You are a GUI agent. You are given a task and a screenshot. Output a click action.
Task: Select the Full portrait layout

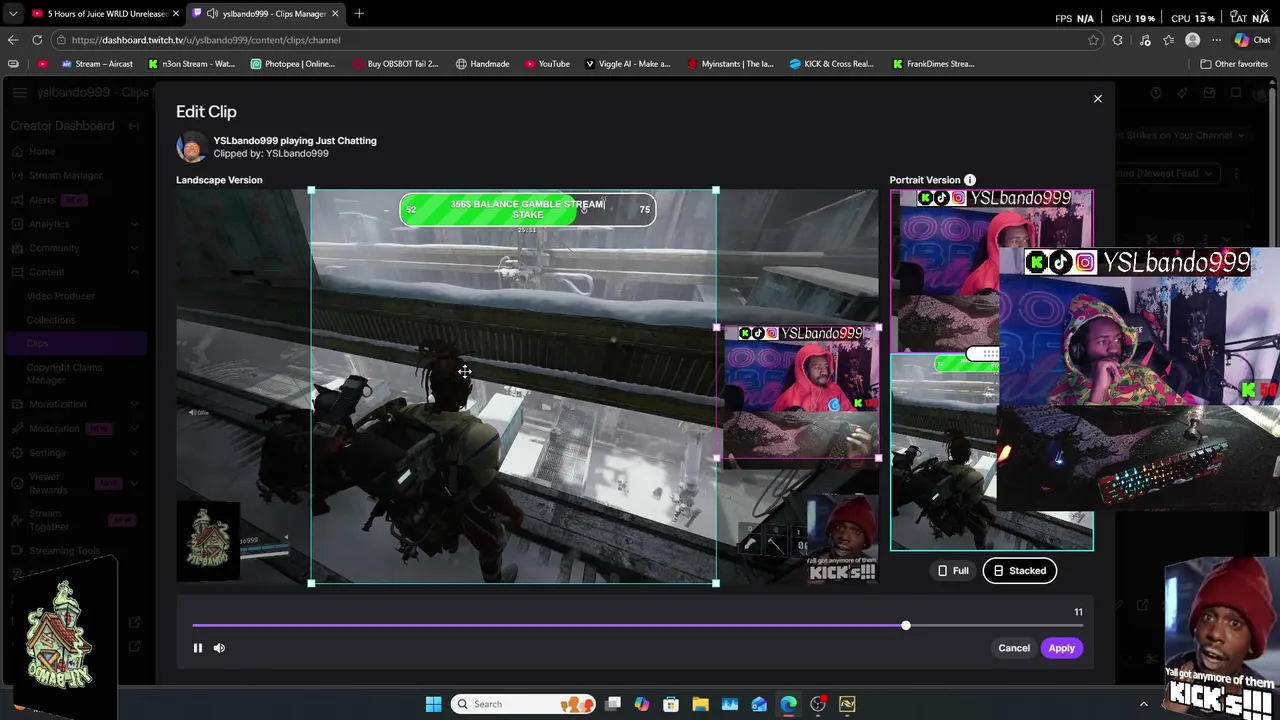953,571
